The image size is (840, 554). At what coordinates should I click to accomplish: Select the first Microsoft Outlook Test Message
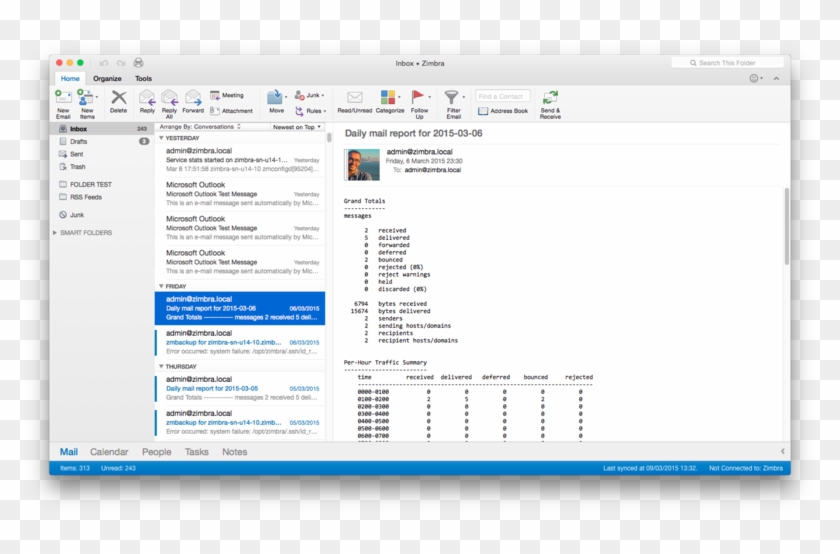click(x=241, y=194)
